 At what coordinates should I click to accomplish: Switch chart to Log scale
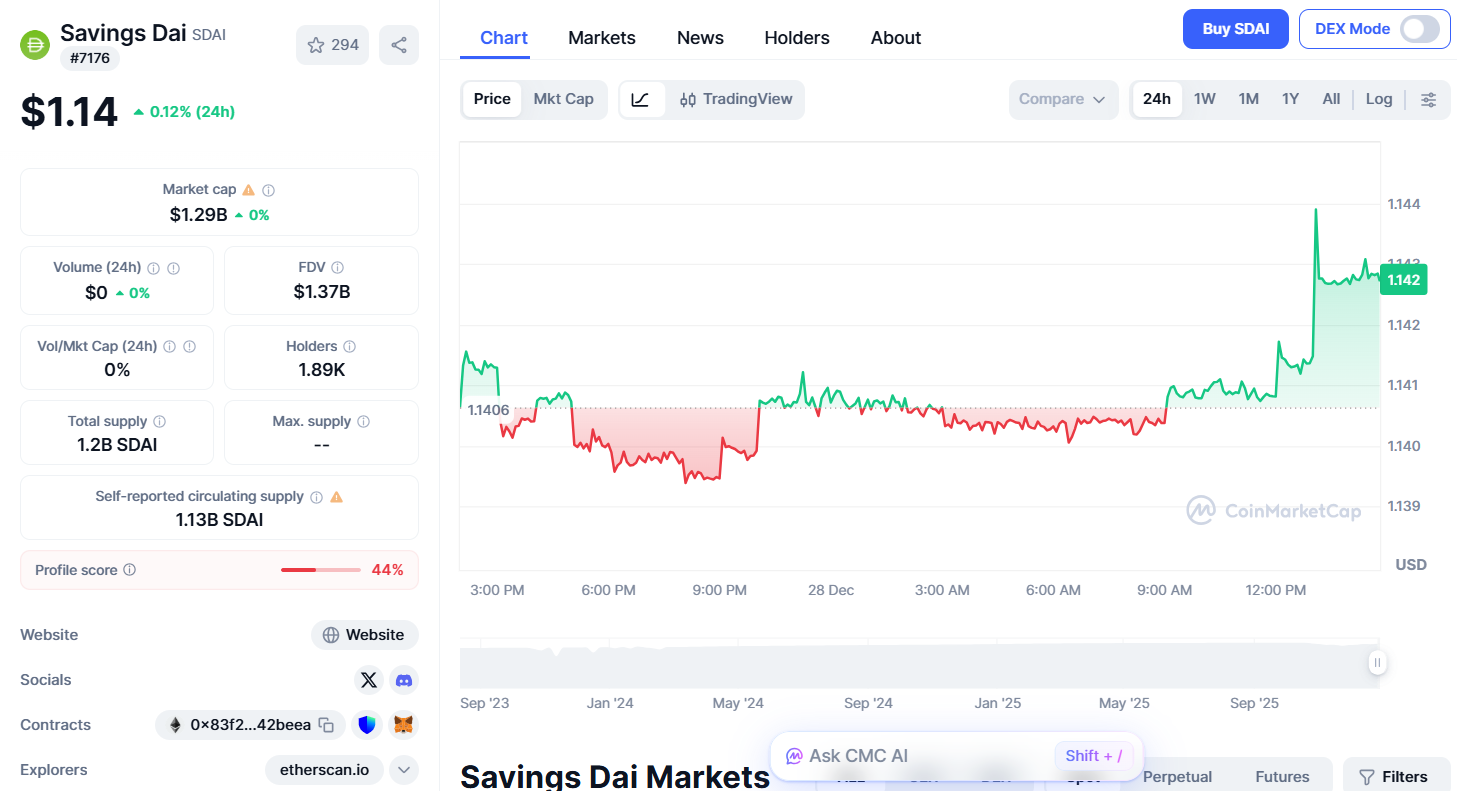tap(1378, 99)
